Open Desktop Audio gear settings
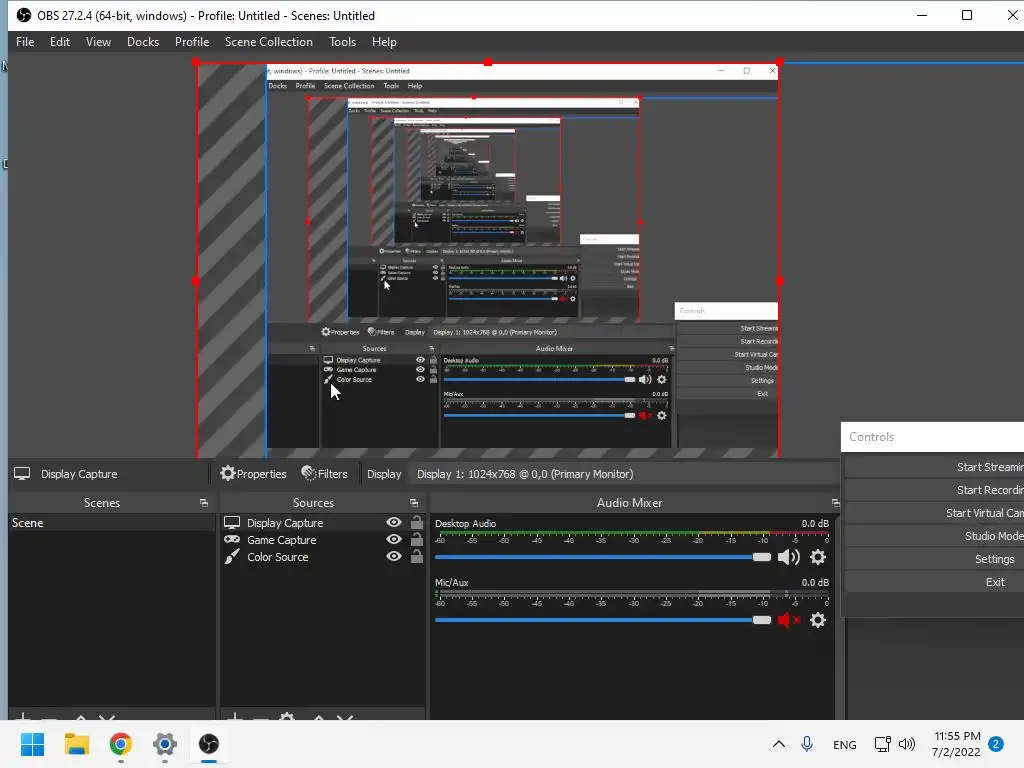 pos(818,557)
